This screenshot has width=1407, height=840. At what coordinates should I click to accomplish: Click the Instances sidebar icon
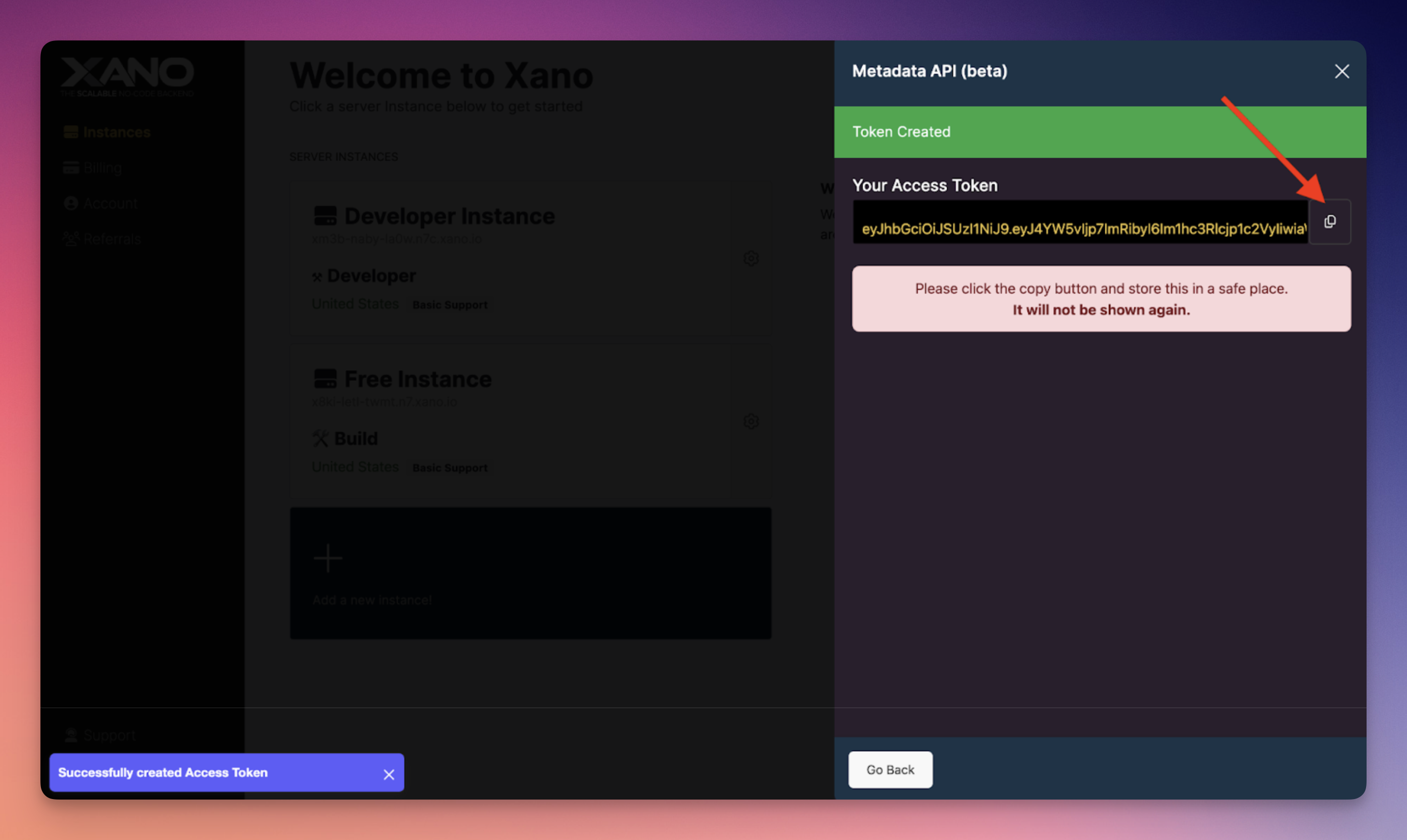(71, 132)
